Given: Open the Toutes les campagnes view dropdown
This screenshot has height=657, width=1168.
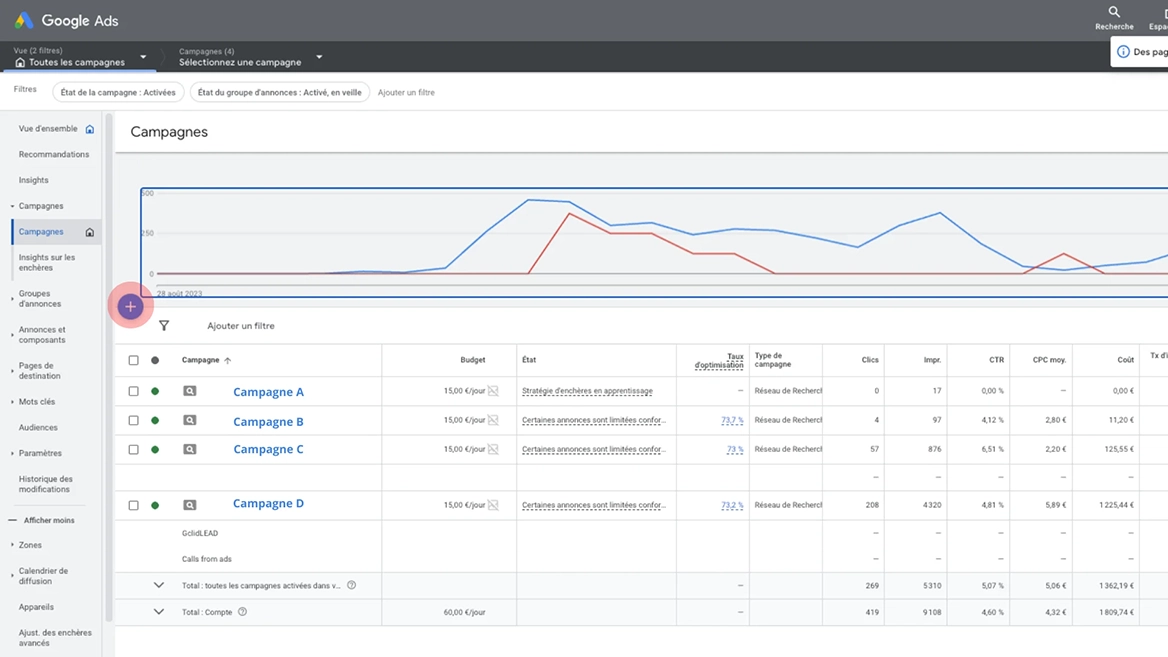Looking at the screenshot, I should [x=80, y=57].
